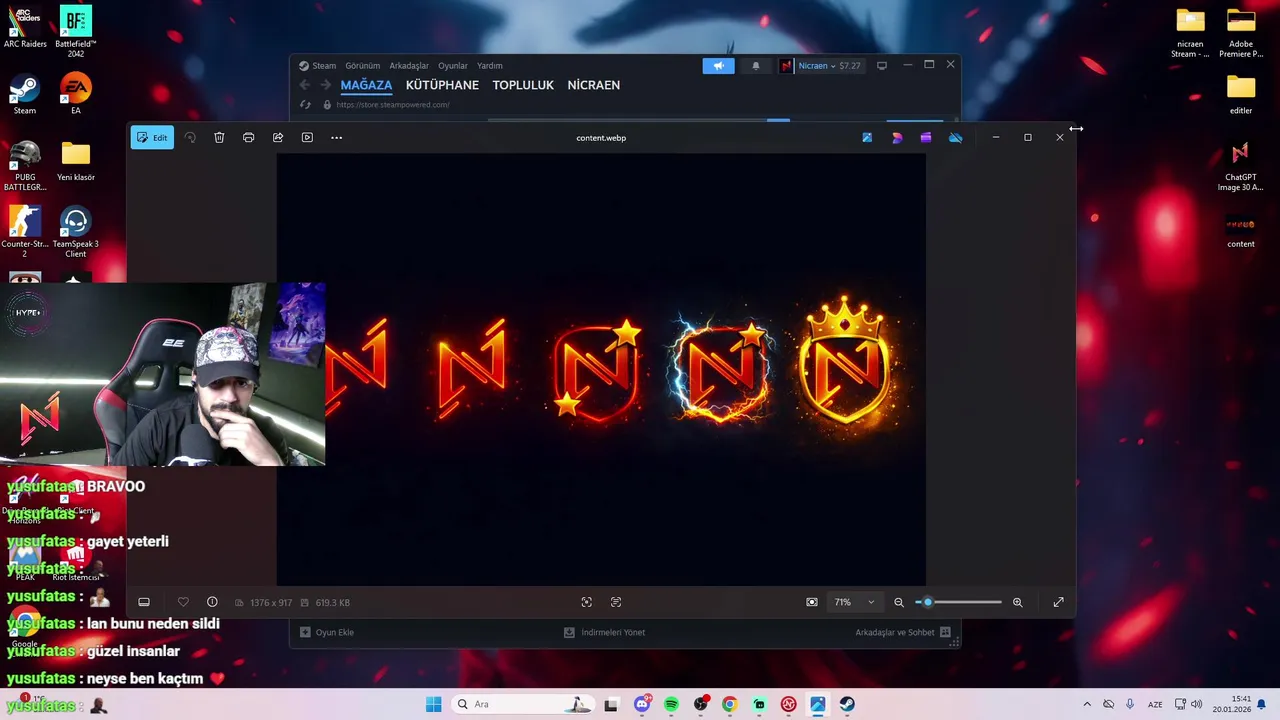Favorite the image with the heart icon
Viewport: 1280px width, 720px height.
(183, 602)
